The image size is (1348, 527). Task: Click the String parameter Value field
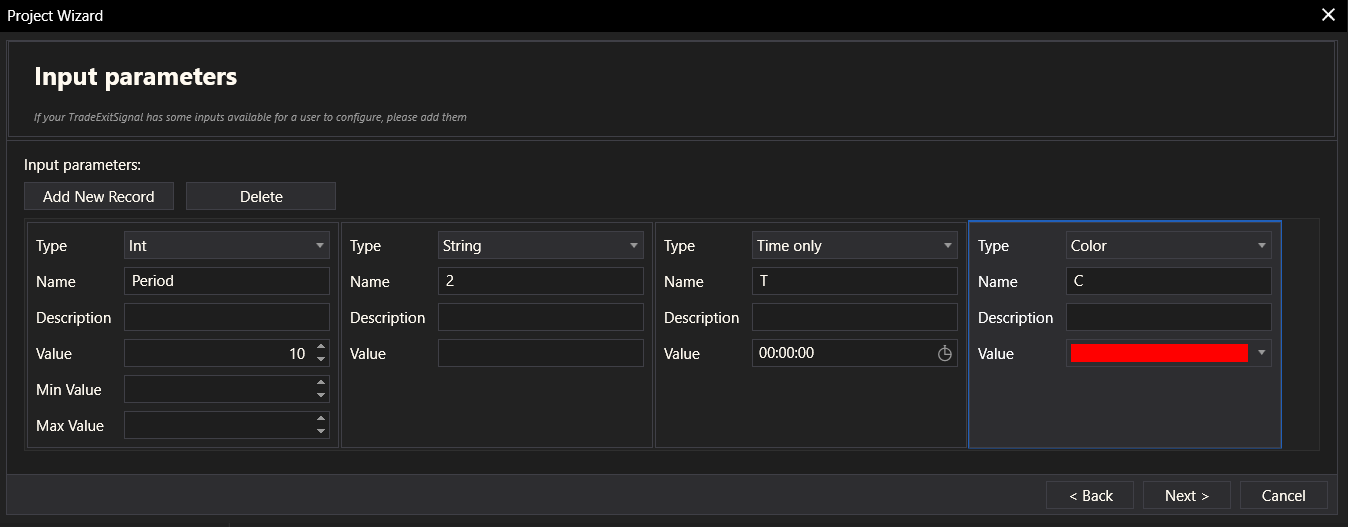pos(540,353)
